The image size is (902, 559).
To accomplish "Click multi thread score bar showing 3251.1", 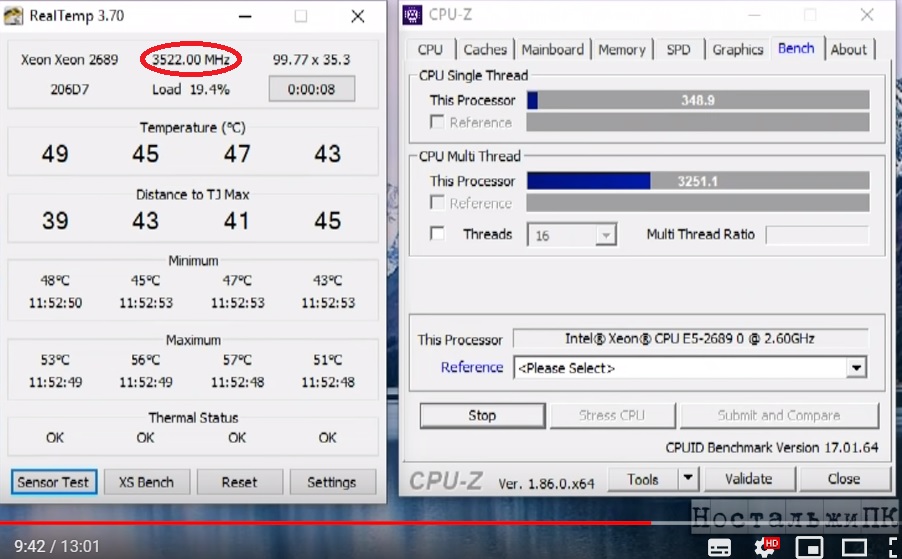I will [x=698, y=181].
